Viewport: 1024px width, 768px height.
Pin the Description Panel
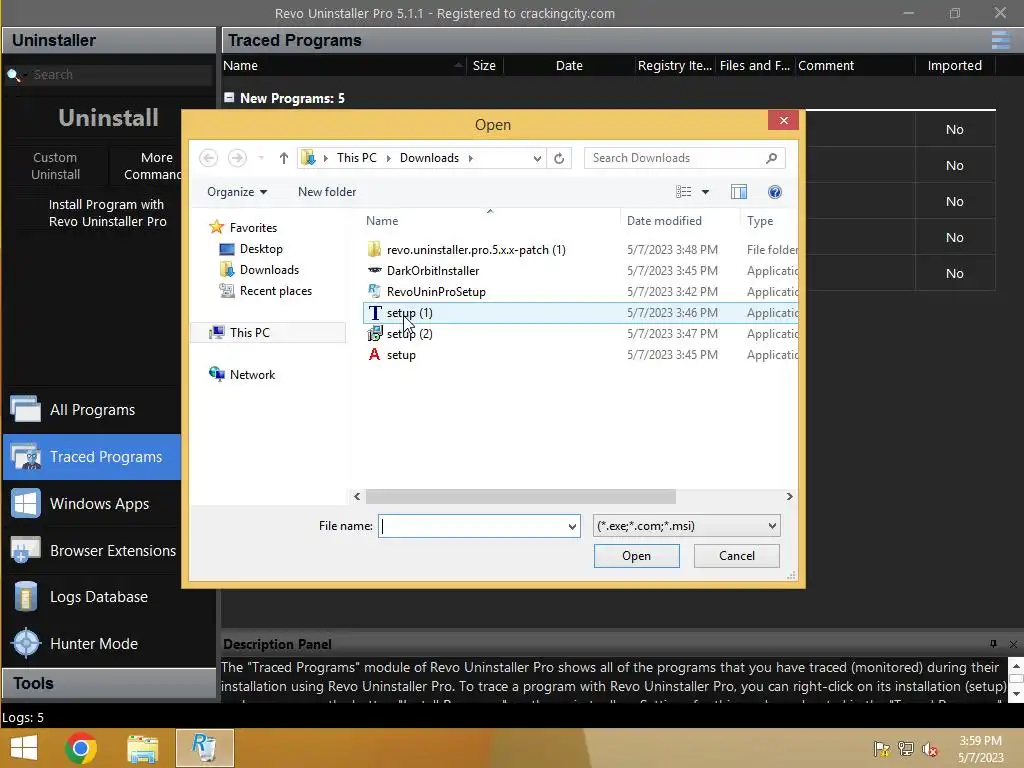point(993,644)
